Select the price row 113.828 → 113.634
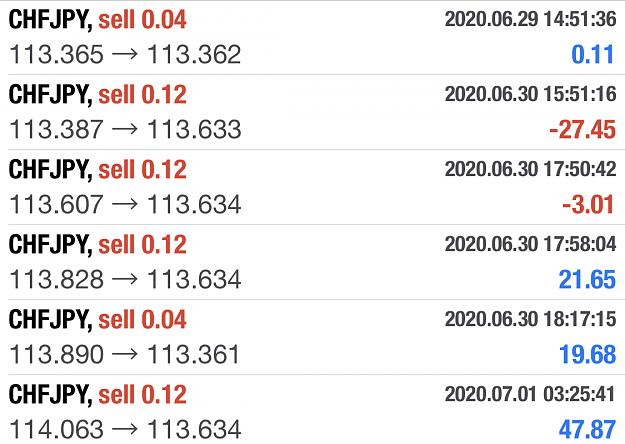The height and width of the screenshot is (444, 625). point(125,279)
